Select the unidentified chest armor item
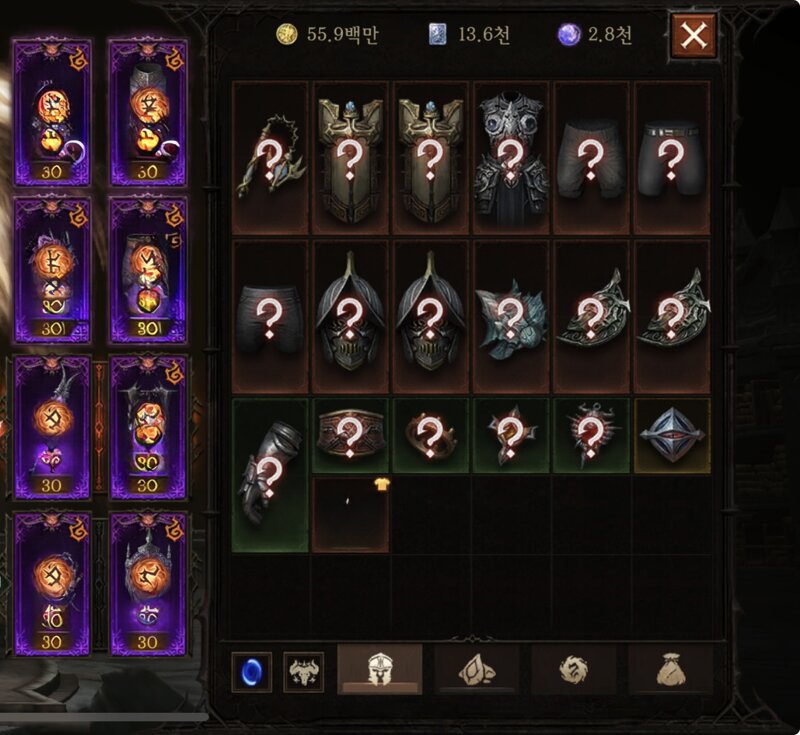Viewport: 800px width, 735px height. click(x=511, y=158)
